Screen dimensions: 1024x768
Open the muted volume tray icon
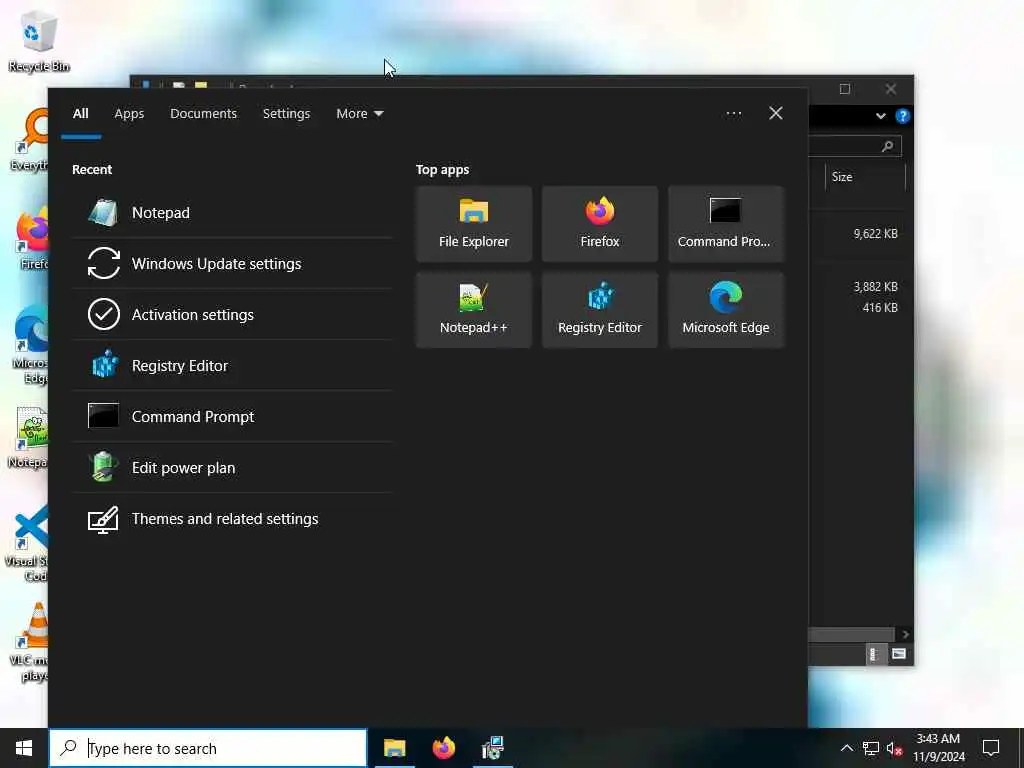[894, 748]
